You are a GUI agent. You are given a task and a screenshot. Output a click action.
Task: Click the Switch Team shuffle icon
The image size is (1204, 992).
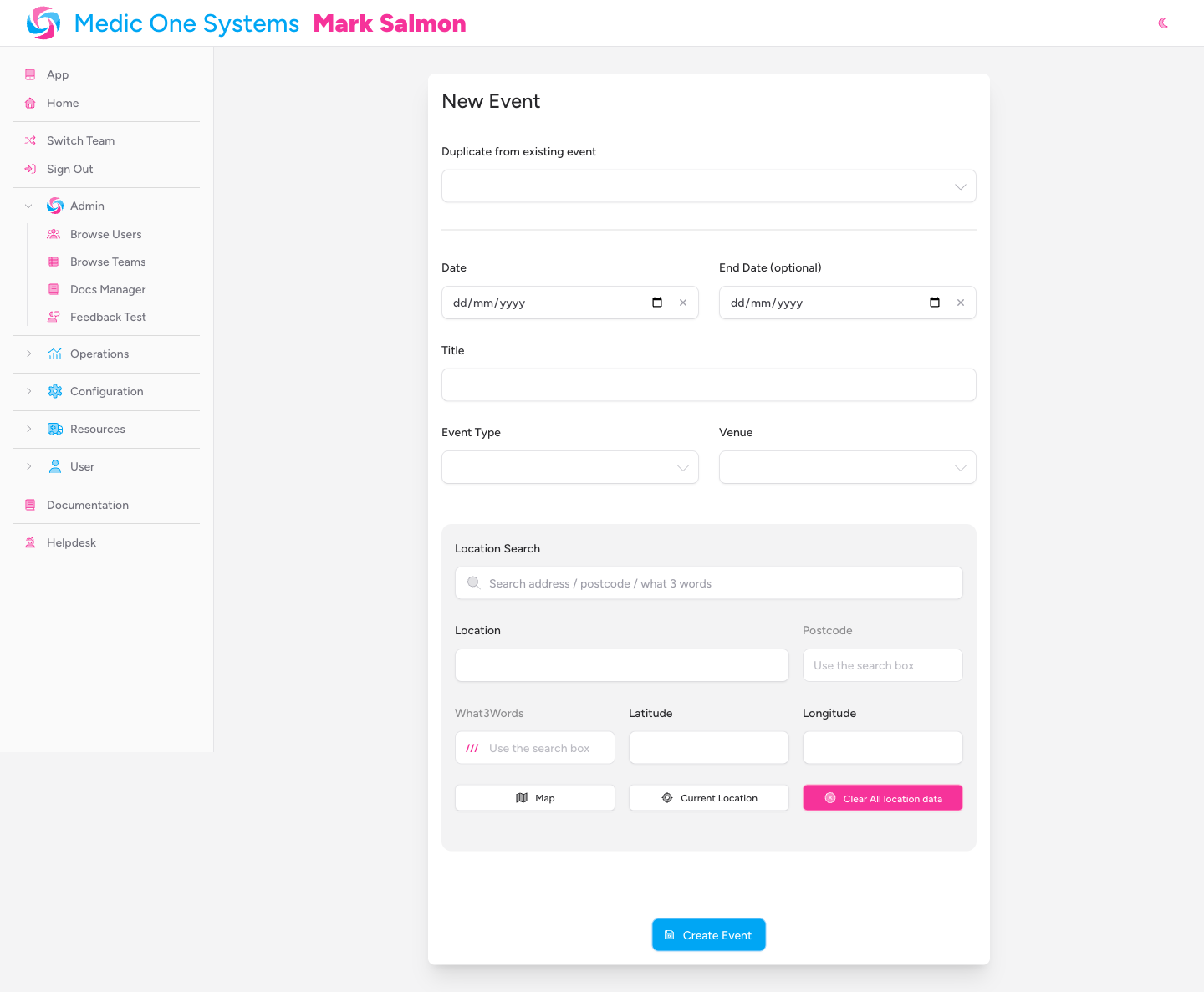pos(30,140)
